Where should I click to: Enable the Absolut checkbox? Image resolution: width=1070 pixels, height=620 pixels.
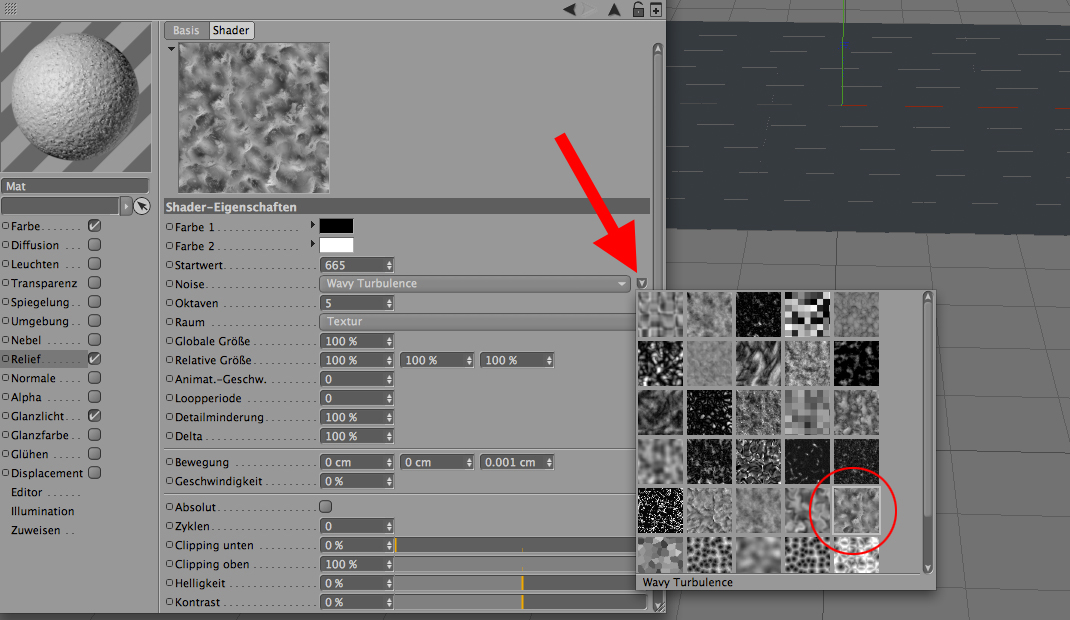tap(326, 507)
